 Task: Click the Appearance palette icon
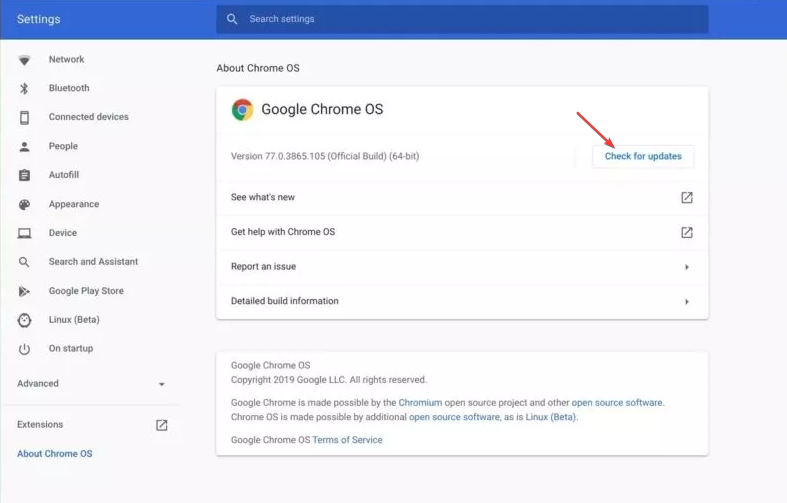click(24, 204)
